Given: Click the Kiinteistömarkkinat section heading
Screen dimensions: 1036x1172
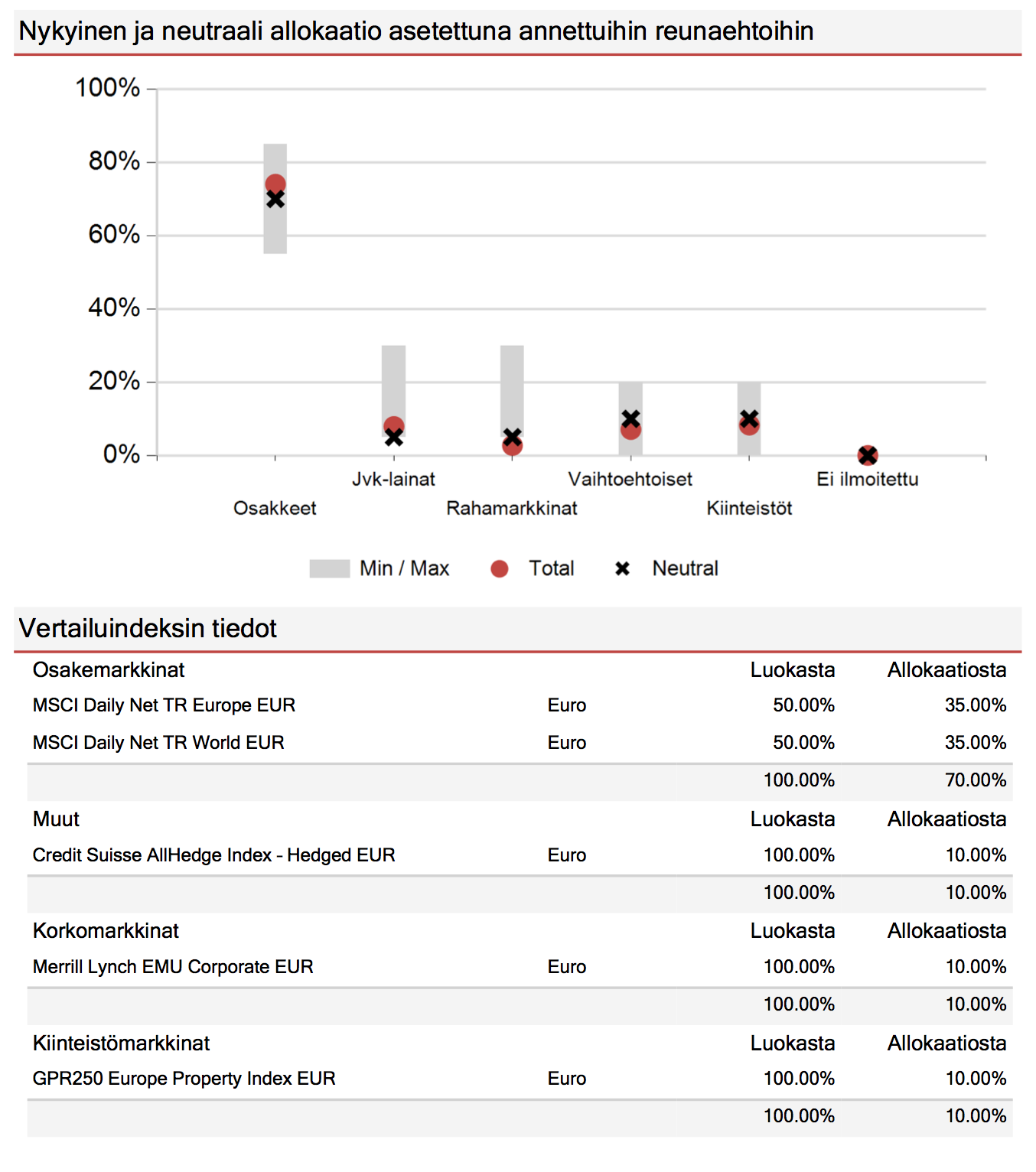Looking at the screenshot, I should coord(122,1043).
